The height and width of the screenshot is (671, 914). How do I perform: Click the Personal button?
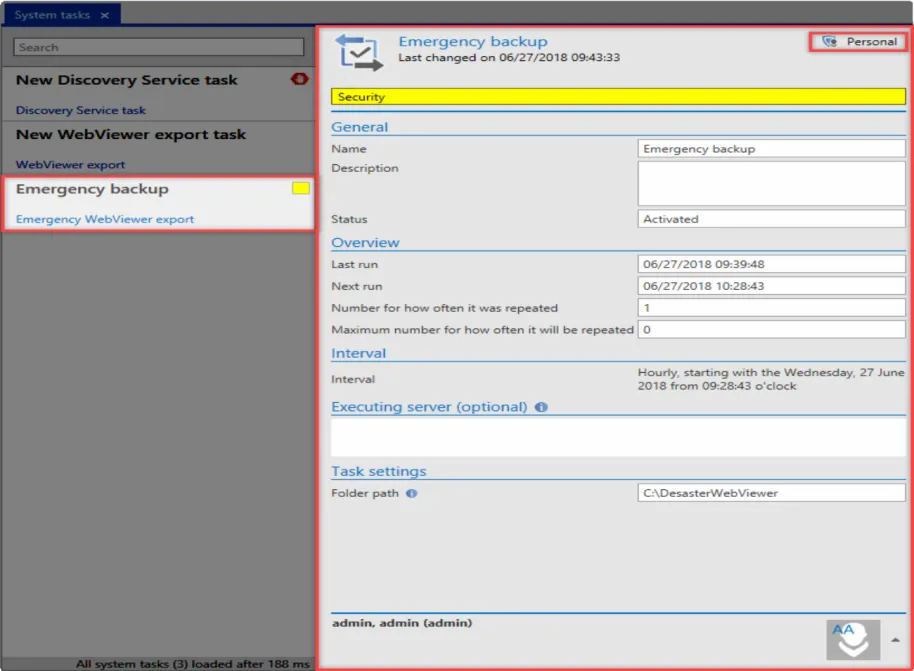coord(858,41)
